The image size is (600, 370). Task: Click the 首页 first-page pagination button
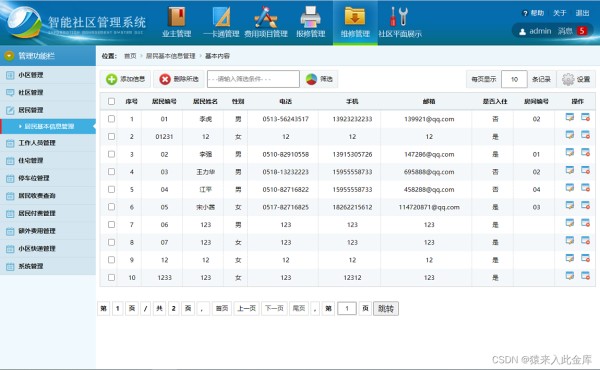[222, 308]
